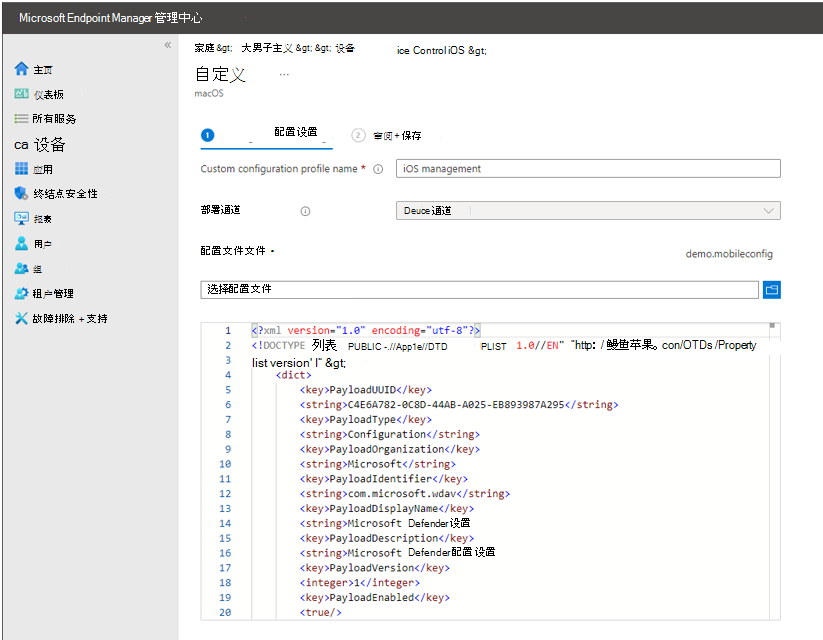Click the 主页 home icon in sidebar

click(21, 69)
